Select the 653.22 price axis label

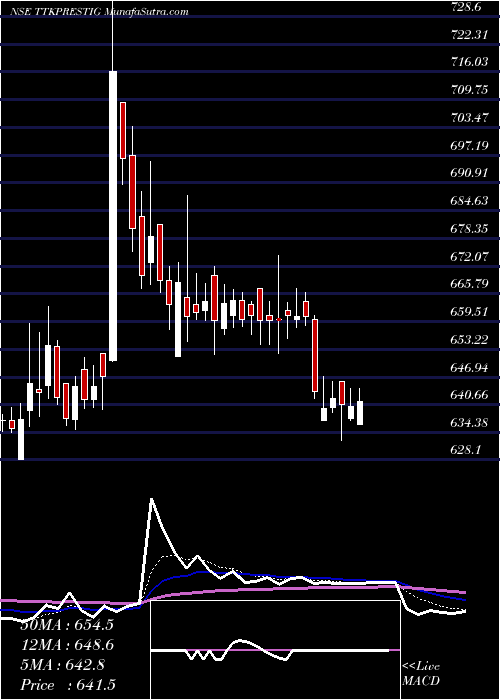coord(470,340)
